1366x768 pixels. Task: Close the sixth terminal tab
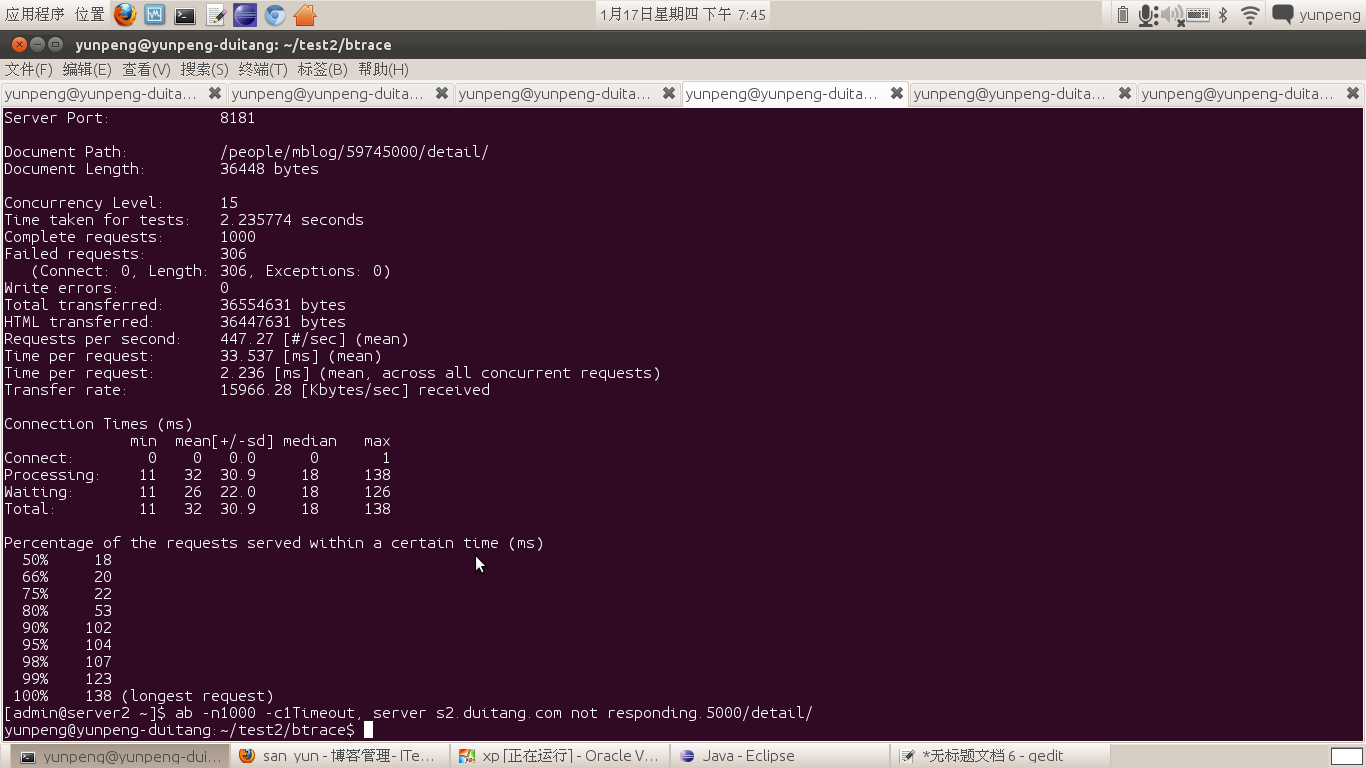tap(1353, 93)
